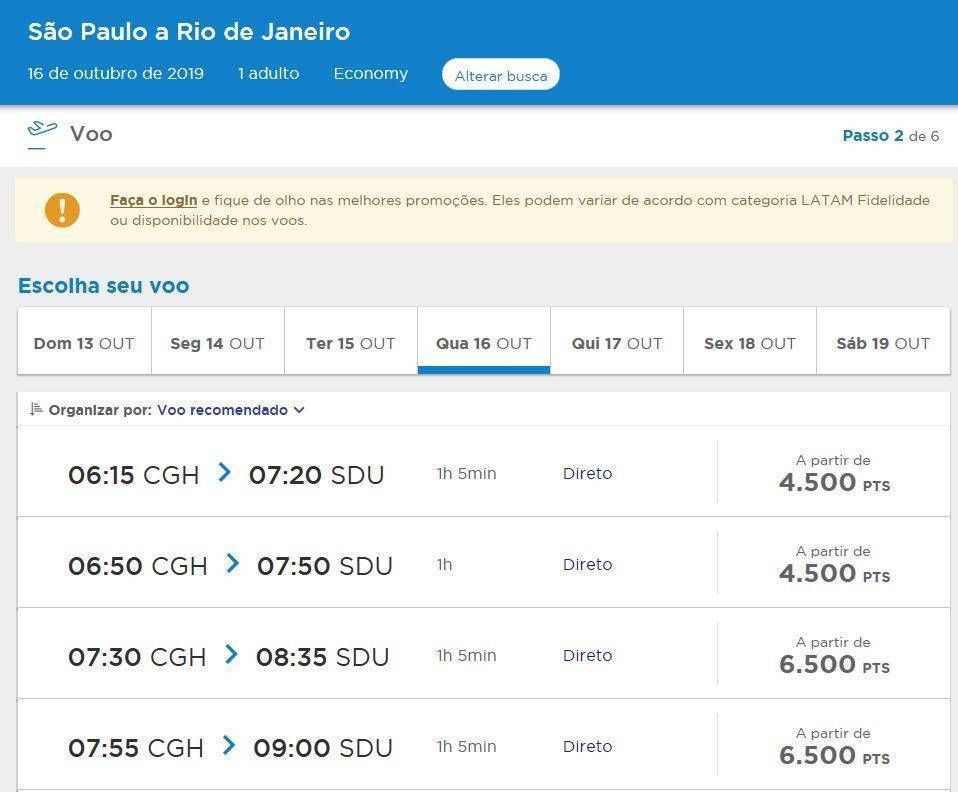Click Direto link on the 06:15 flight
The width and height of the screenshot is (958, 792).
[x=587, y=473]
